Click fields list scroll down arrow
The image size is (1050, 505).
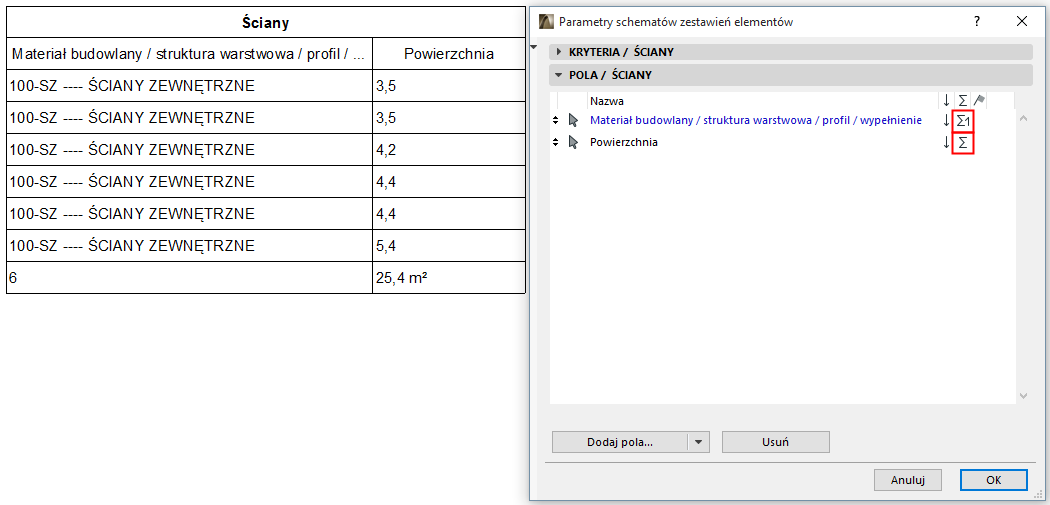pyautogui.click(x=1023, y=396)
